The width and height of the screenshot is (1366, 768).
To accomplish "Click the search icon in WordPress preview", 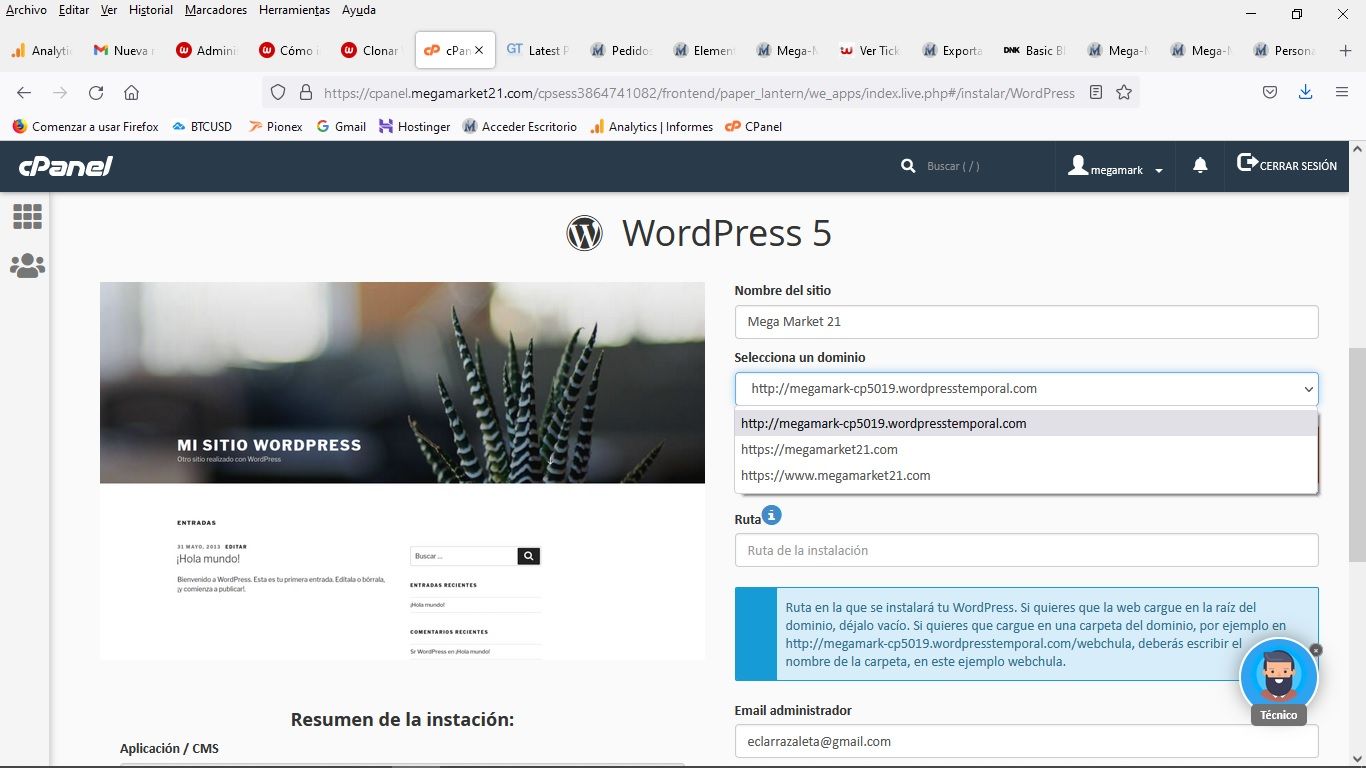I will point(529,556).
